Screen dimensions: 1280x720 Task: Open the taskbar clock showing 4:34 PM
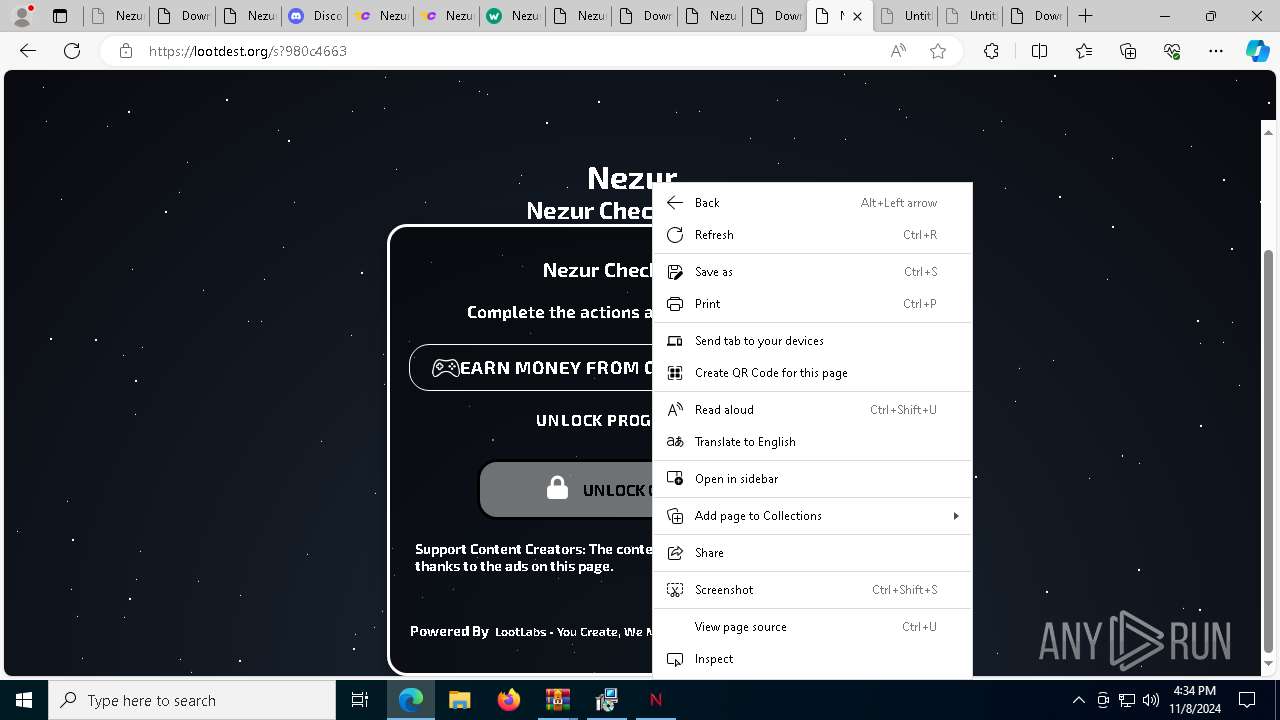click(x=1194, y=700)
